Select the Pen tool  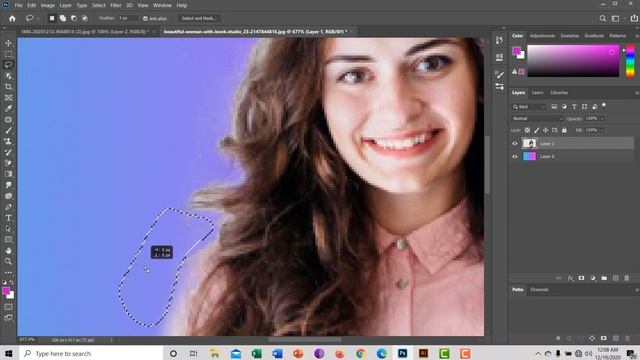(x=8, y=207)
